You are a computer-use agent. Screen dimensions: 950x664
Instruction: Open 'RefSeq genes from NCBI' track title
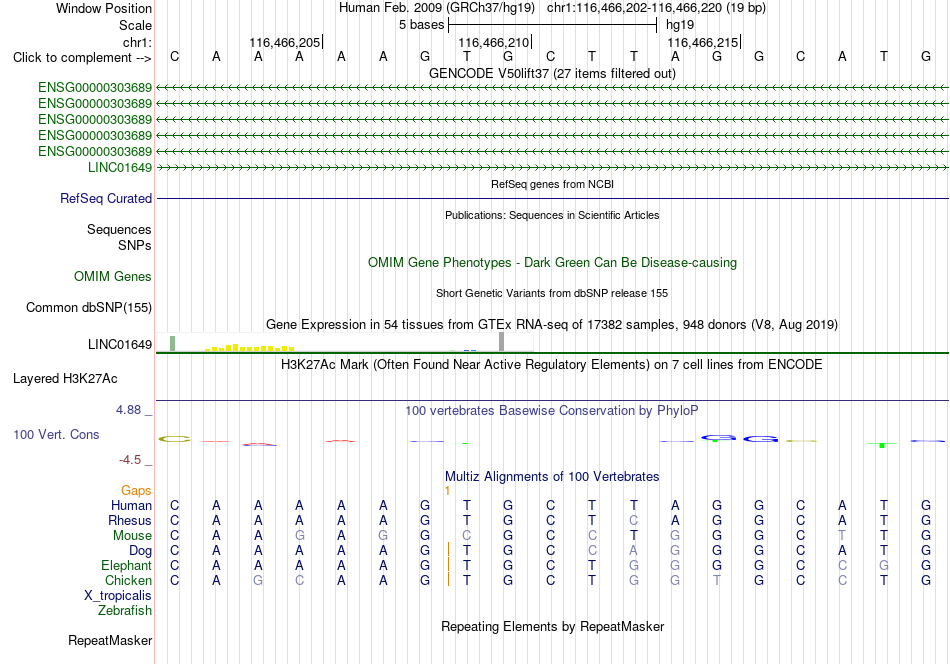[552, 184]
